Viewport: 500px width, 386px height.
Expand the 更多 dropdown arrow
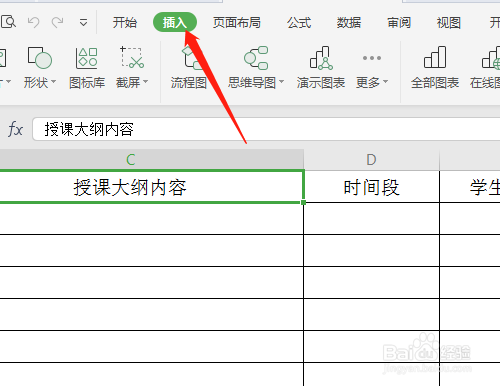click(386, 82)
